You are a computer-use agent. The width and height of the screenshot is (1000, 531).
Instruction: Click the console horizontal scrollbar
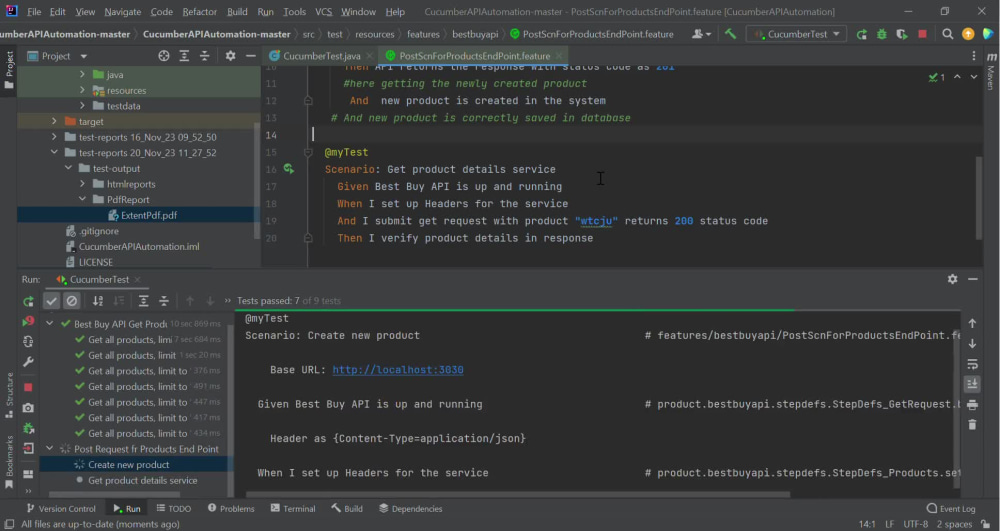[x=518, y=494]
